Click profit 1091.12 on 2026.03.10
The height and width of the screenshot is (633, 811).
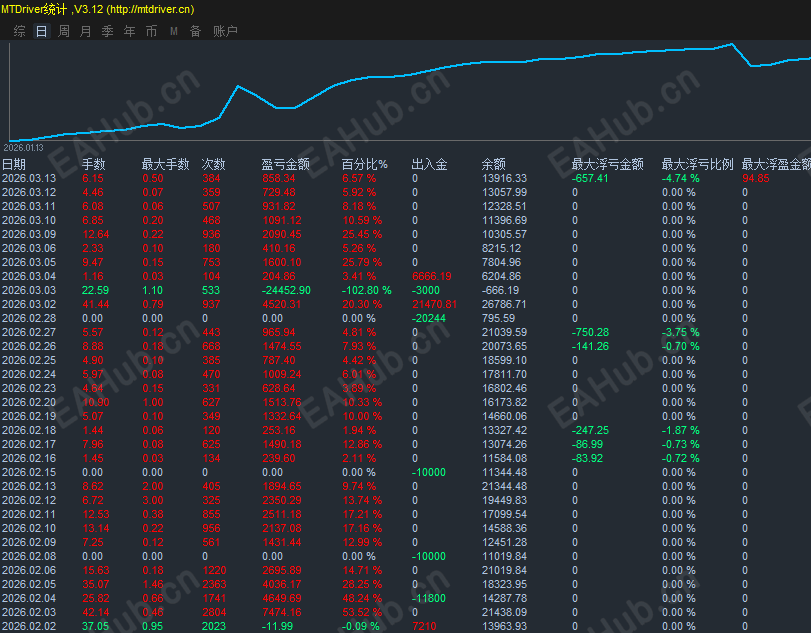[282, 220]
